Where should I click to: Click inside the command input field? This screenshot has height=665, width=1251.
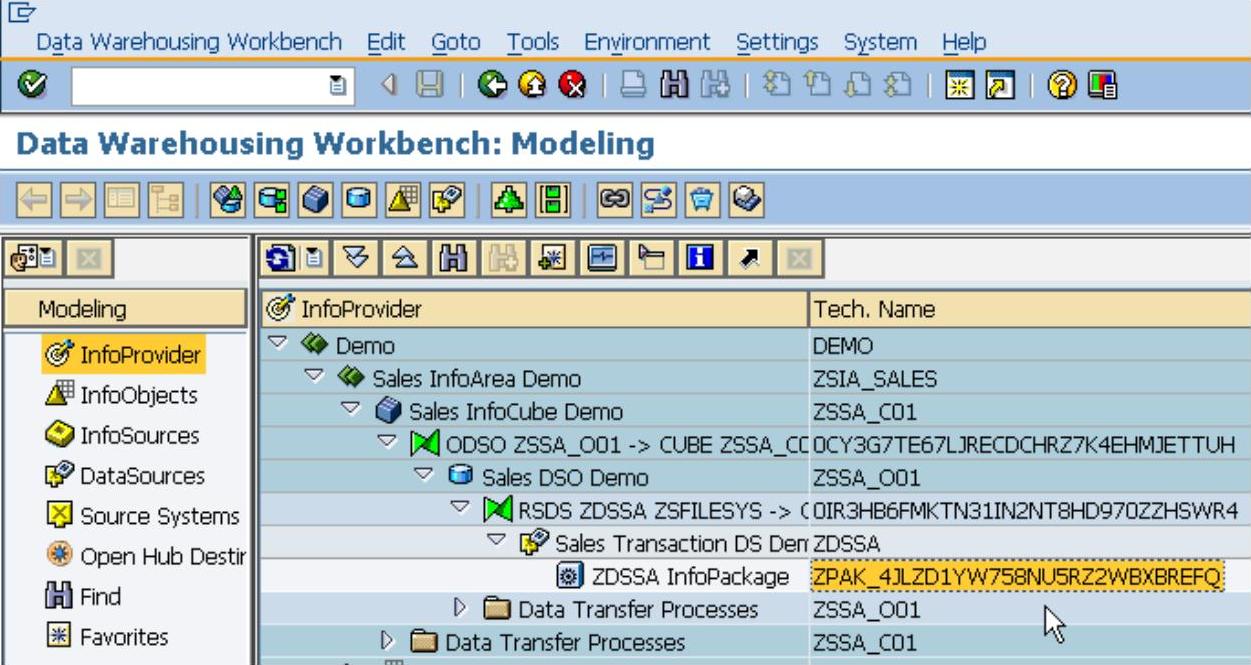pyautogui.click(x=199, y=86)
